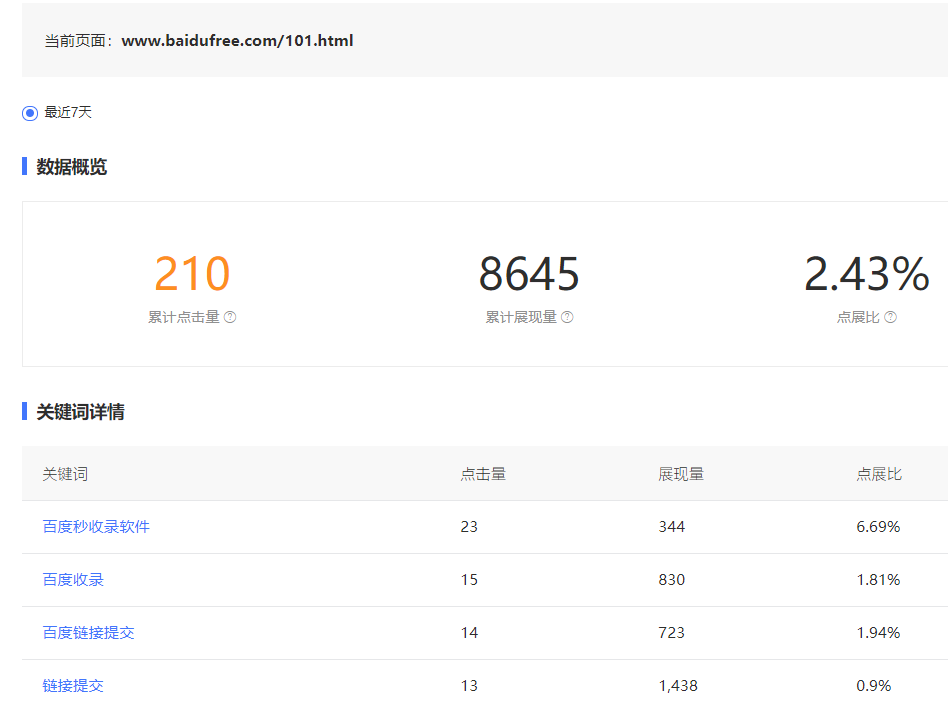
Task: Click the question mark icon after 点展比
Action: [890, 317]
